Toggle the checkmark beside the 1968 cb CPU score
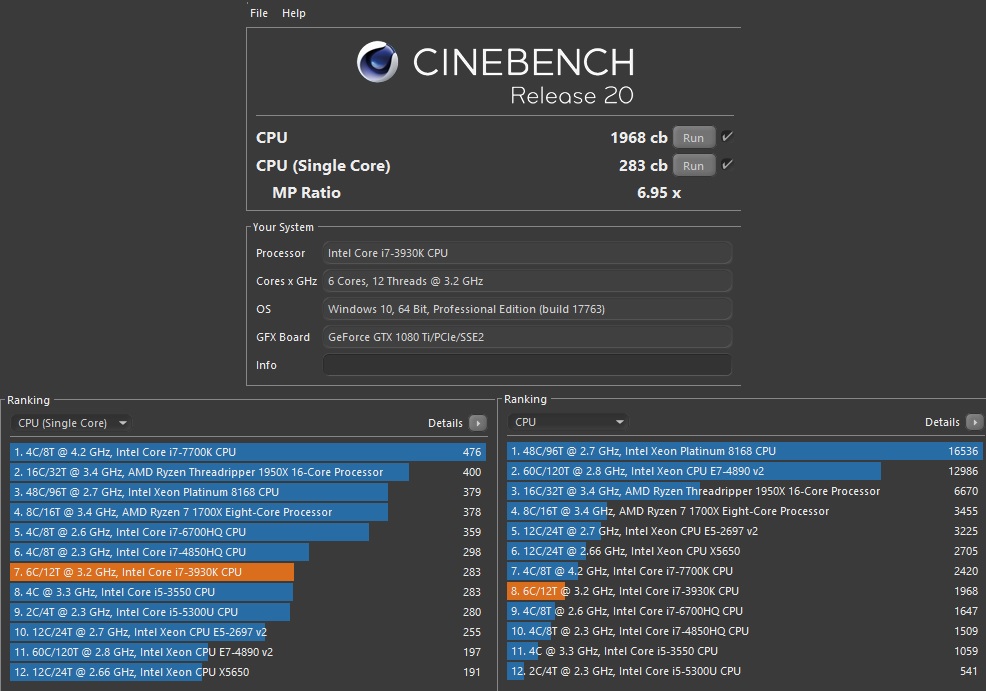 tap(725, 136)
